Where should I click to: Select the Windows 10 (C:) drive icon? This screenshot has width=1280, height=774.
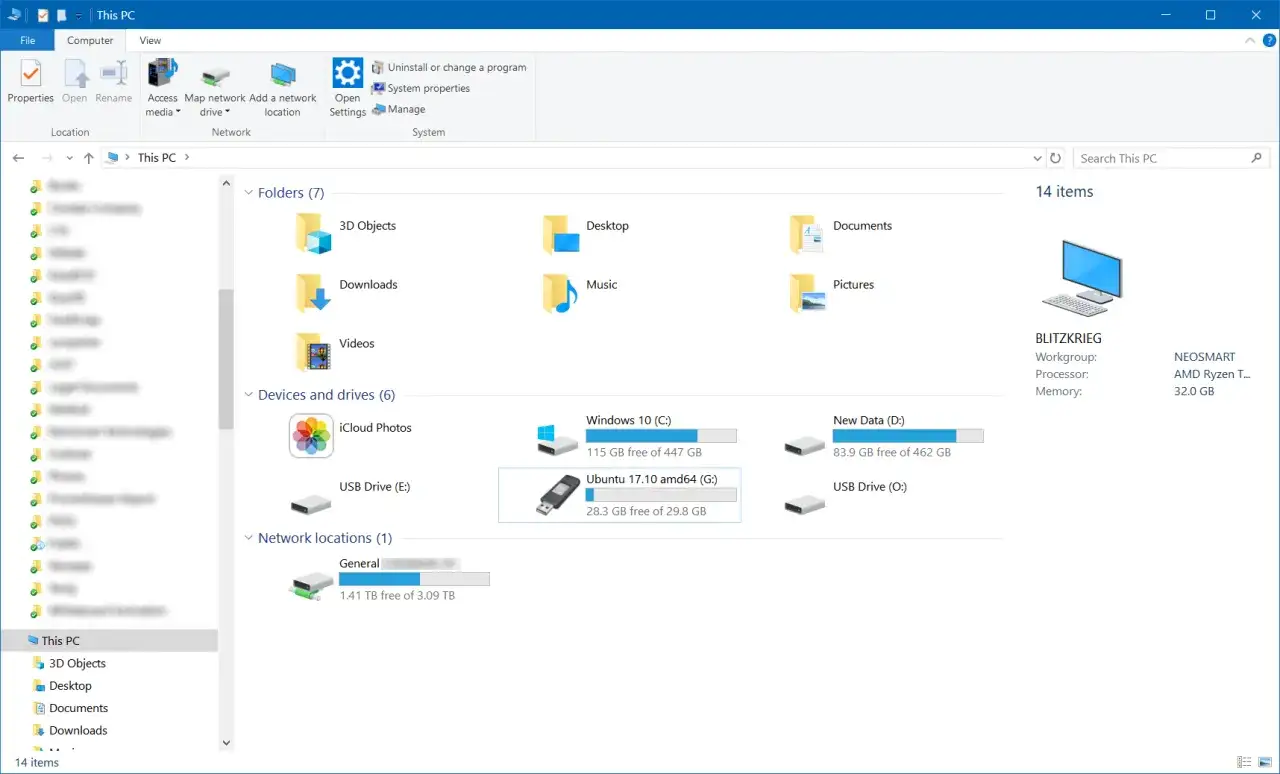557,439
